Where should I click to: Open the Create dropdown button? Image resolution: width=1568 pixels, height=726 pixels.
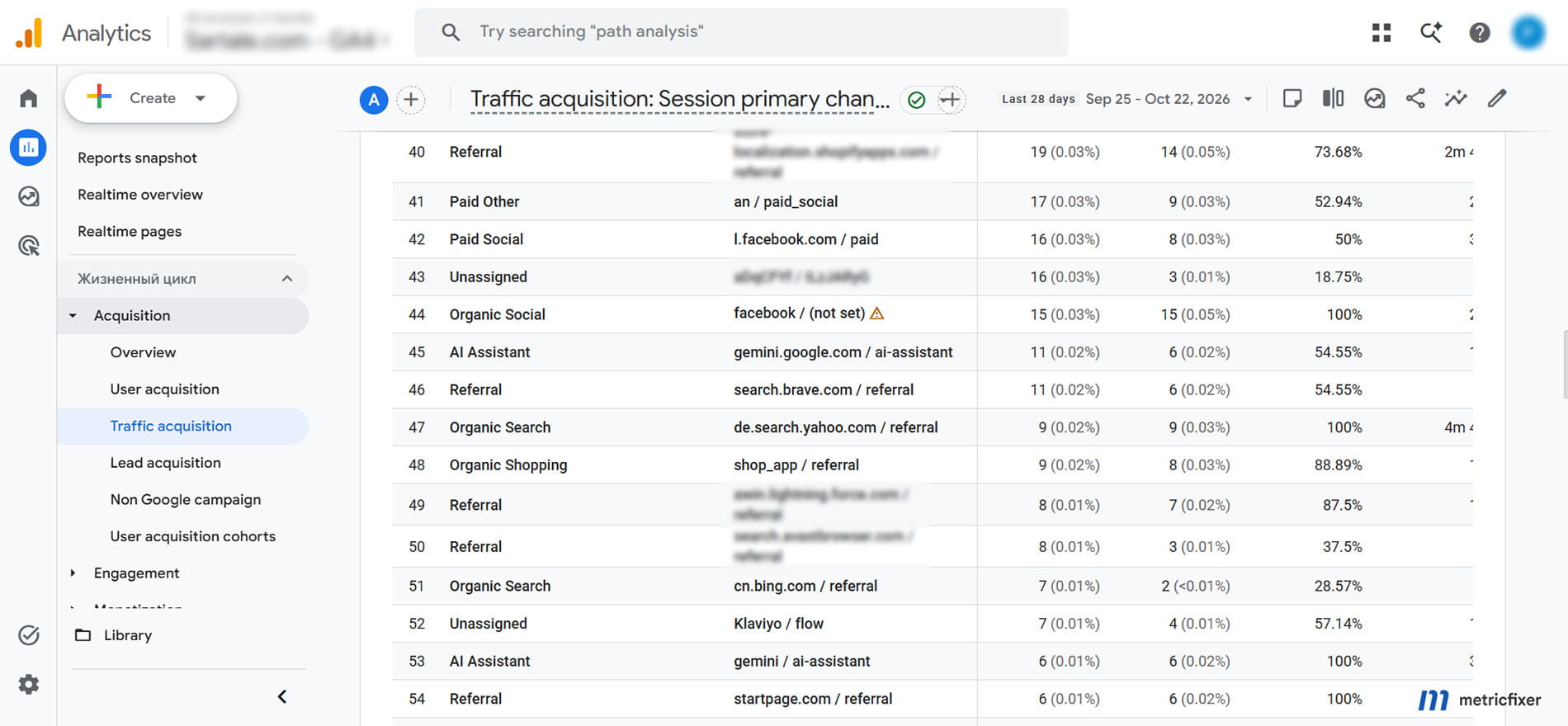coord(151,98)
